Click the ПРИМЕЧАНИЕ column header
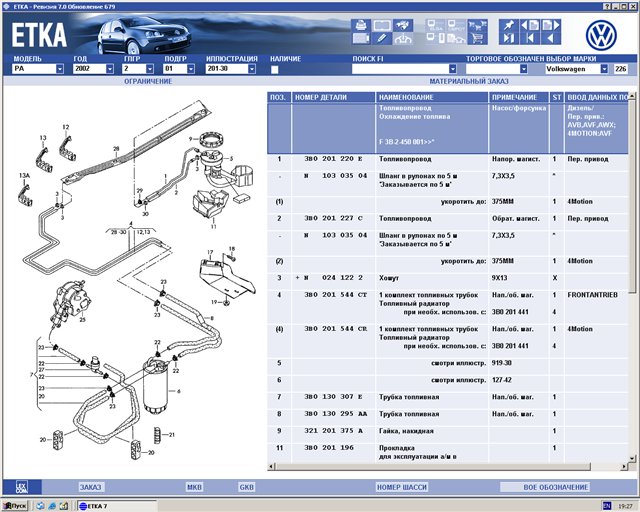Image resolution: width=640 pixels, height=512 pixels. pyautogui.click(x=519, y=97)
